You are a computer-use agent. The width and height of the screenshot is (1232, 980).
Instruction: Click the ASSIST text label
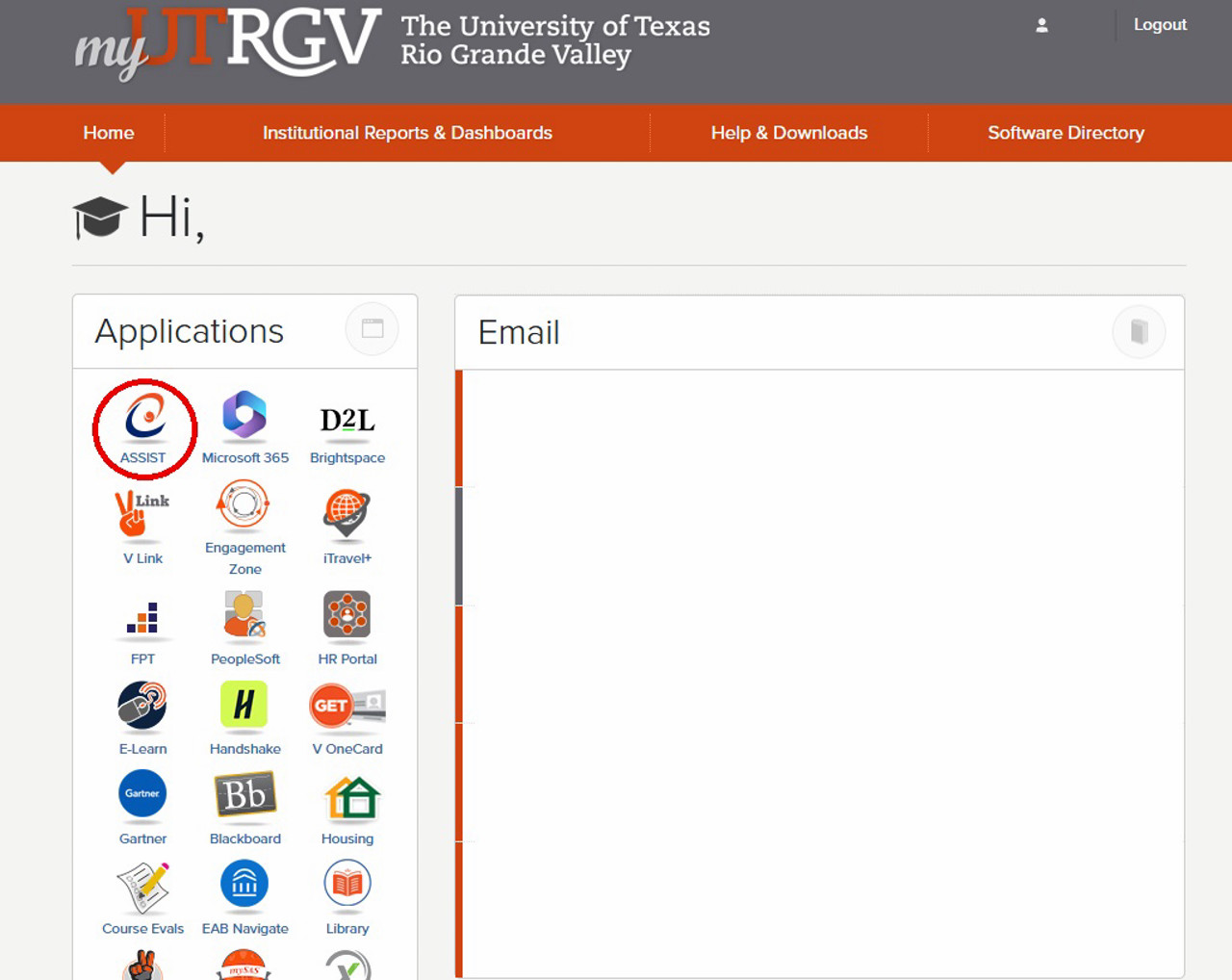click(142, 458)
